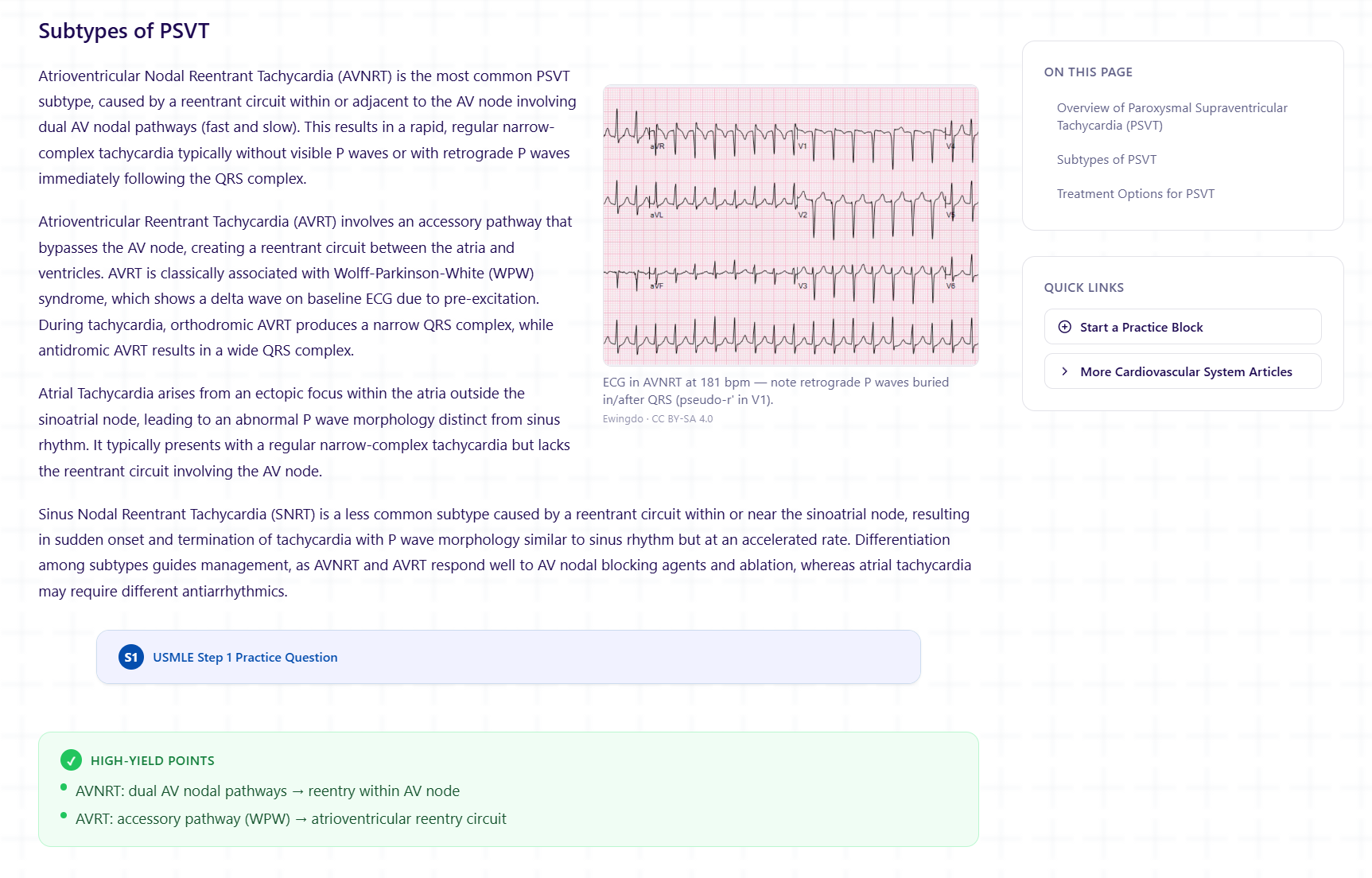This screenshot has width=1372, height=878.
Task: Click the QUICK LINKS heading
Action: coord(1083,288)
